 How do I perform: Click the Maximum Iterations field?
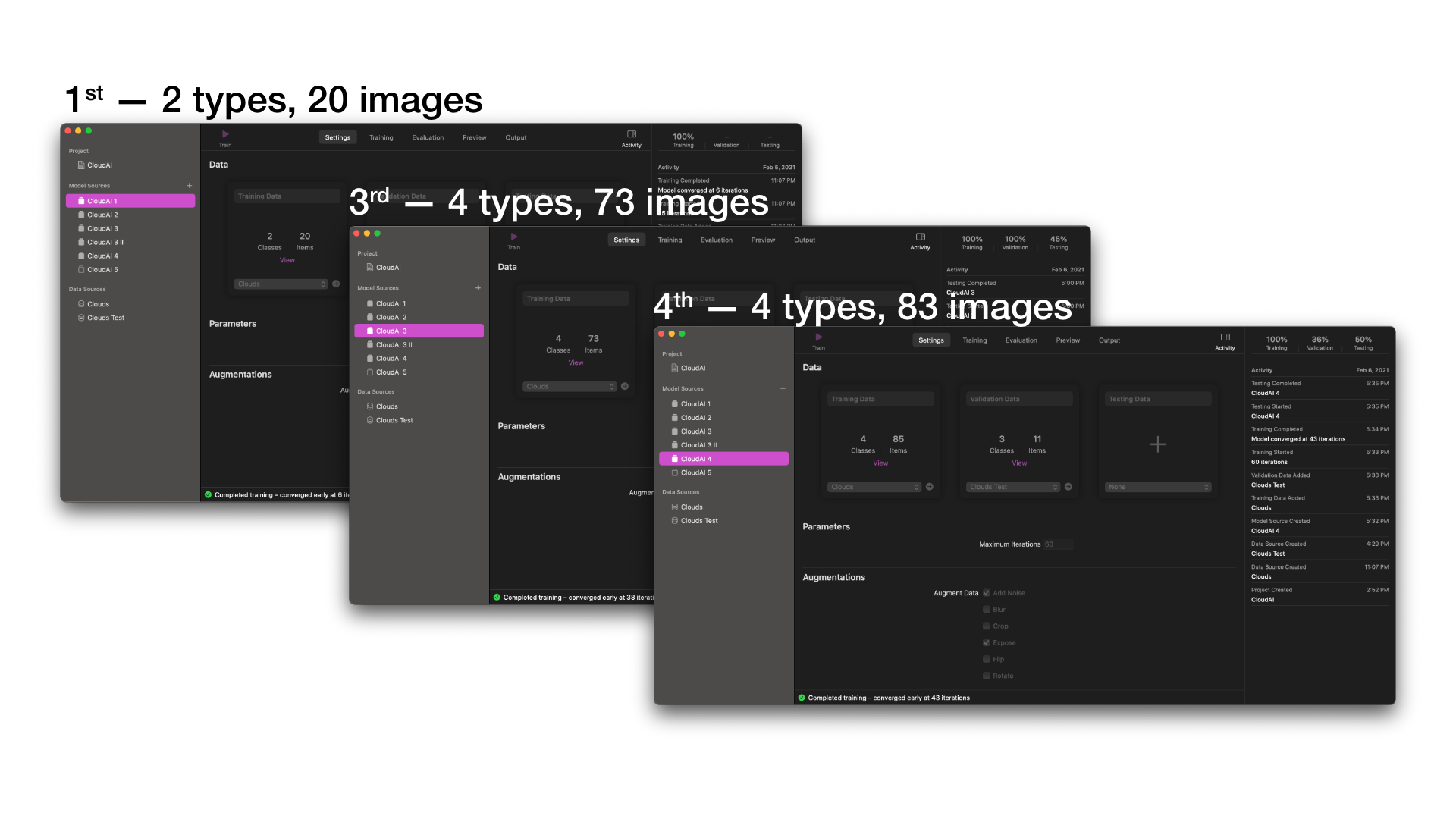[x=1058, y=544]
